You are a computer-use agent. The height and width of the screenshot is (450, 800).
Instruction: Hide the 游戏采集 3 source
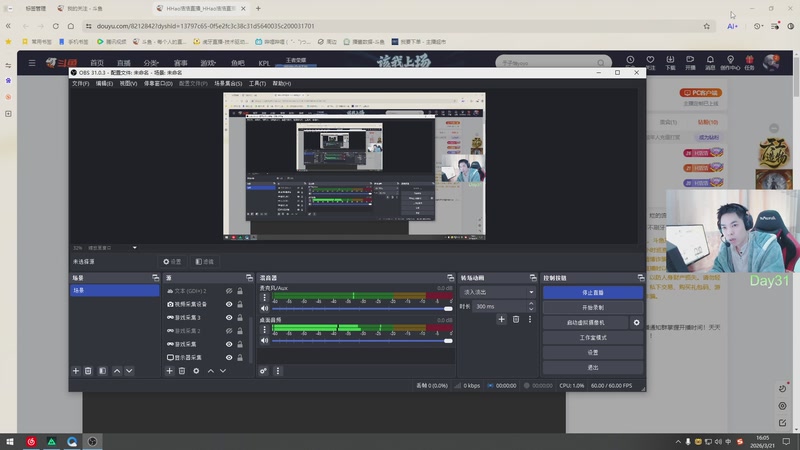(229, 317)
